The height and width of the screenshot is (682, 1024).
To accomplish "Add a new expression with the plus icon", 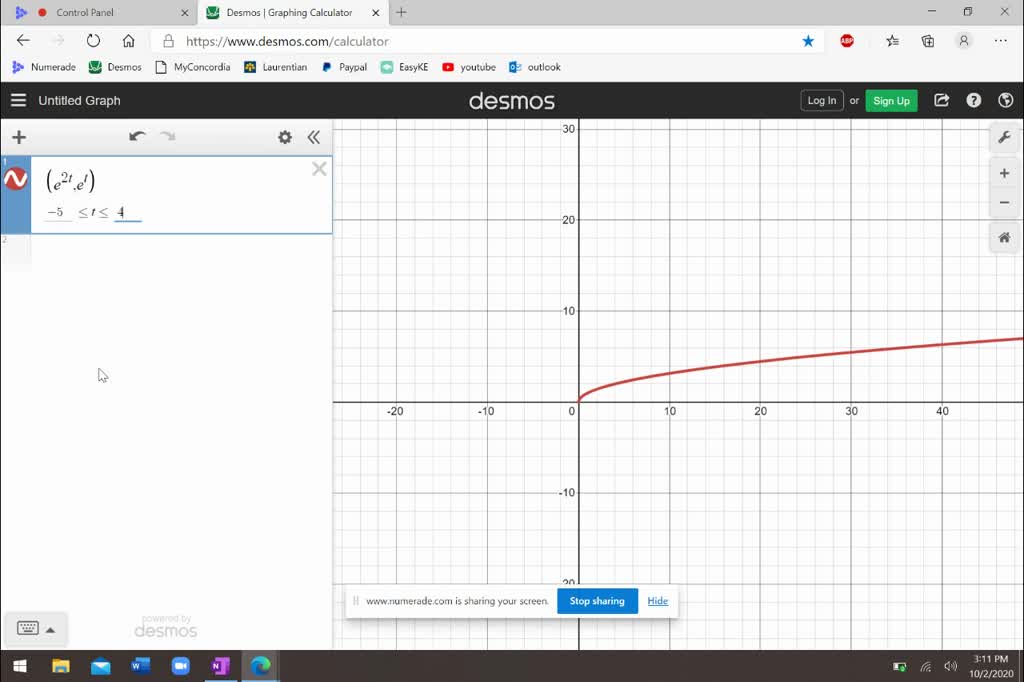I will 18,137.
